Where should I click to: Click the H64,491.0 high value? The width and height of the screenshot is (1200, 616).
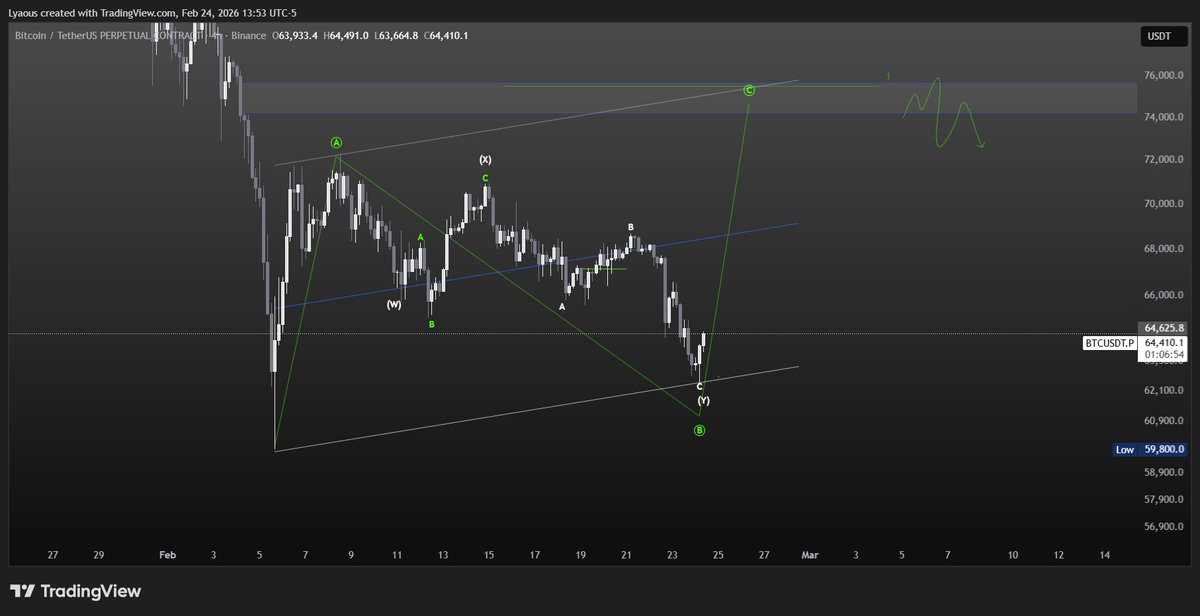click(345, 36)
